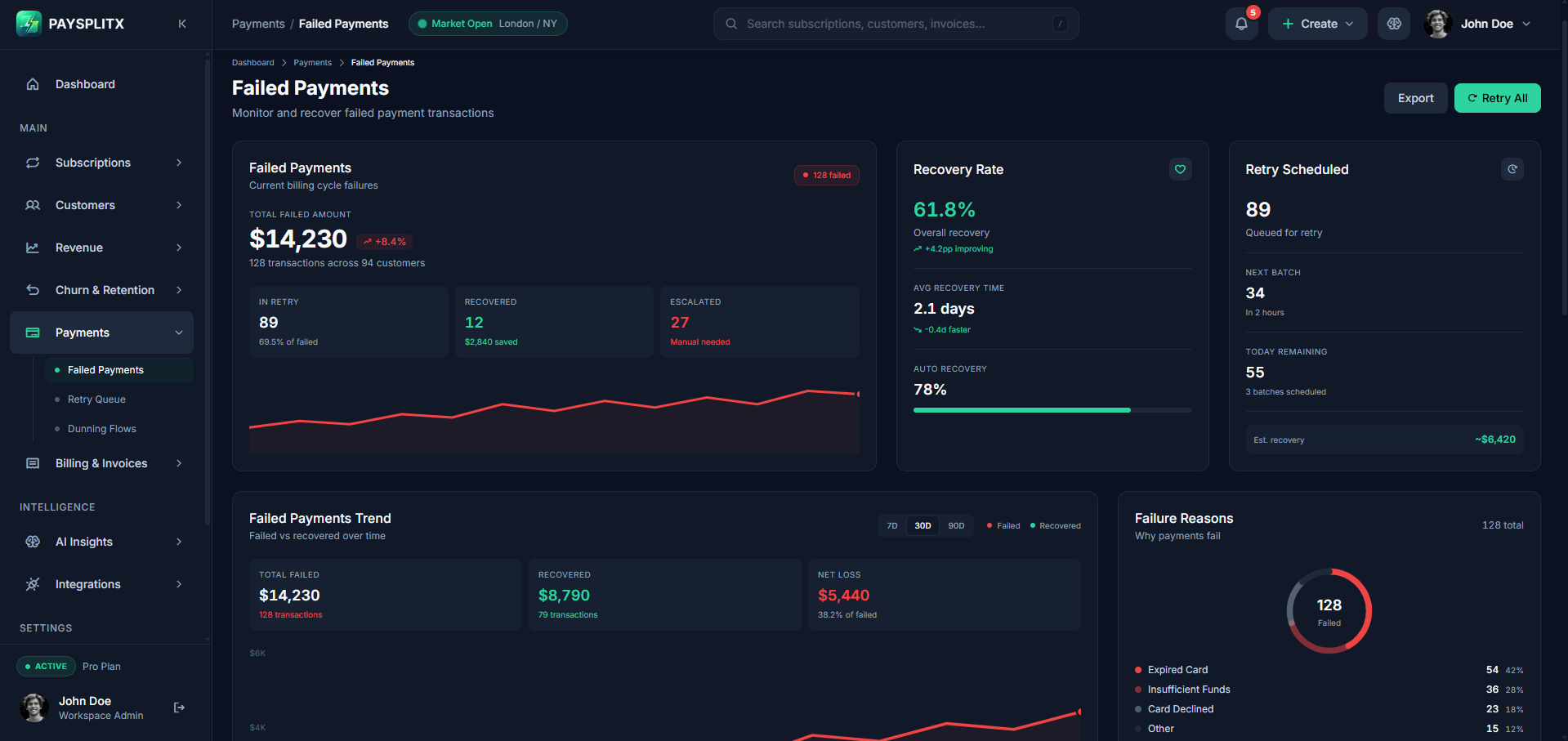The width and height of the screenshot is (1568, 741).
Task: Click the logout icon beside Workspace Admin
Action: 179,708
